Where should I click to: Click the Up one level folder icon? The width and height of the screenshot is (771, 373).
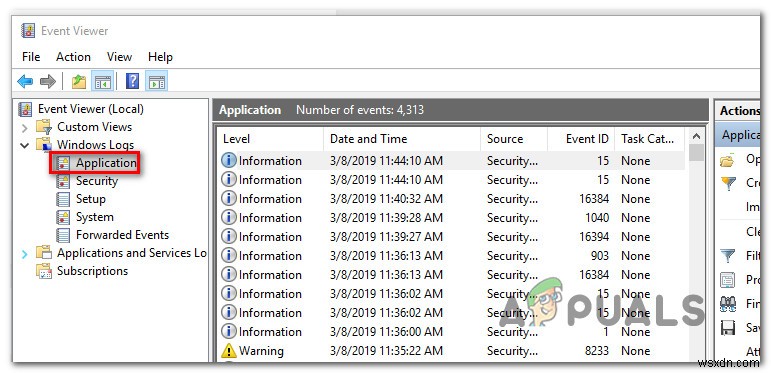pyautogui.click(x=79, y=81)
